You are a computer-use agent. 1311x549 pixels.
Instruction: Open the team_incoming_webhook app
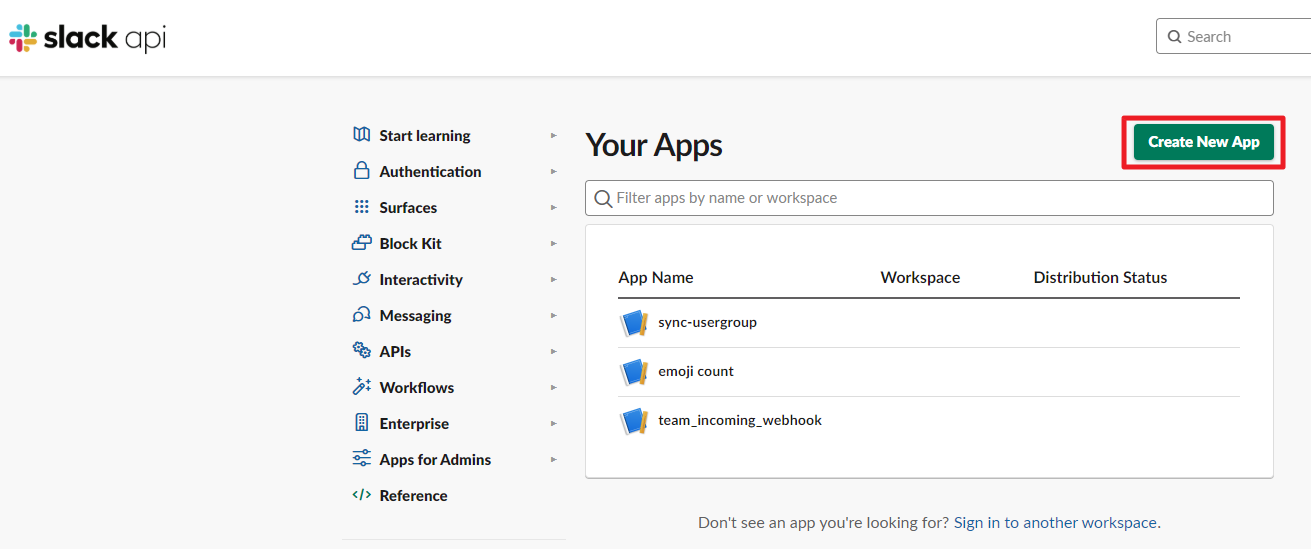(740, 420)
